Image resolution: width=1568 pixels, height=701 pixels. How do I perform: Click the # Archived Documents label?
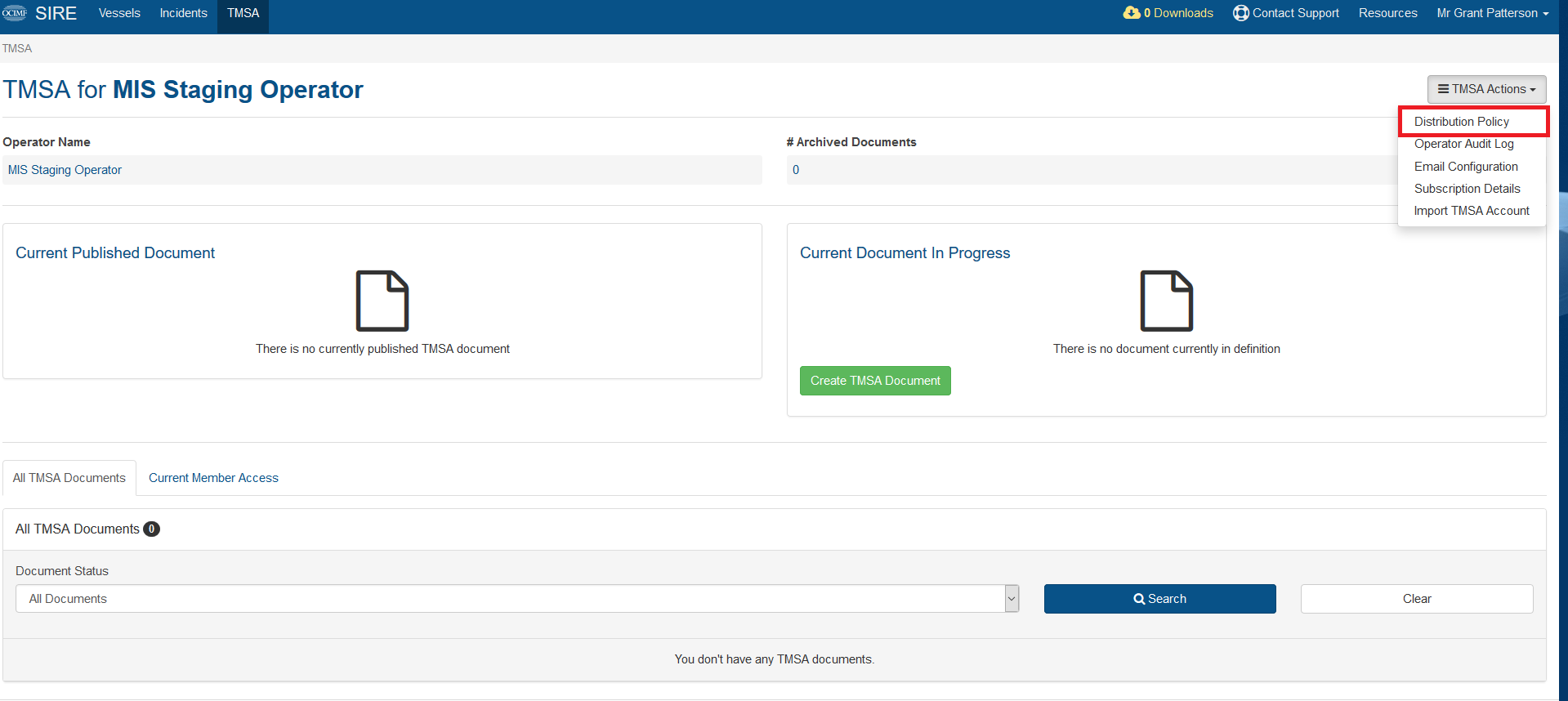[851, 142]
